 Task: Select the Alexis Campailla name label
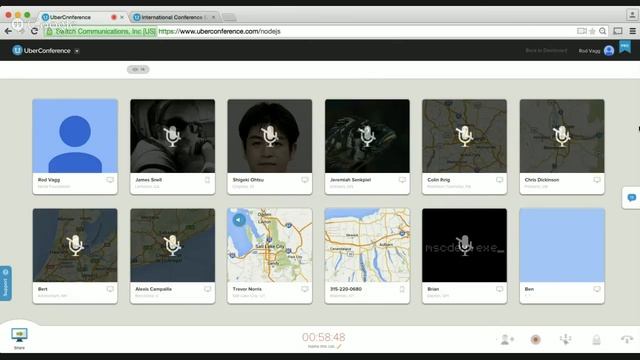(153, 289)
